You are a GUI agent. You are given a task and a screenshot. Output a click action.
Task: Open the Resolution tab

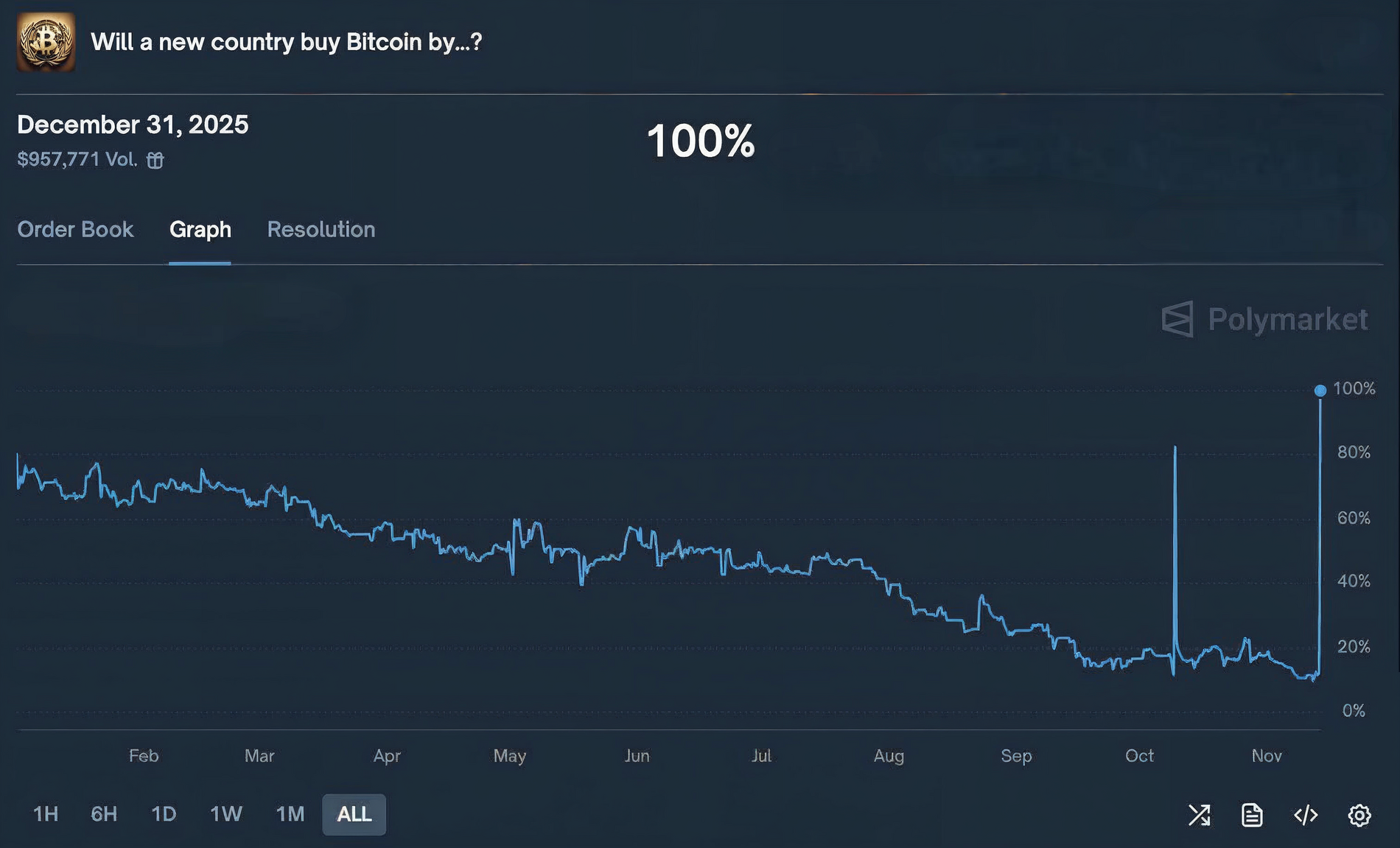pos(321,230)
